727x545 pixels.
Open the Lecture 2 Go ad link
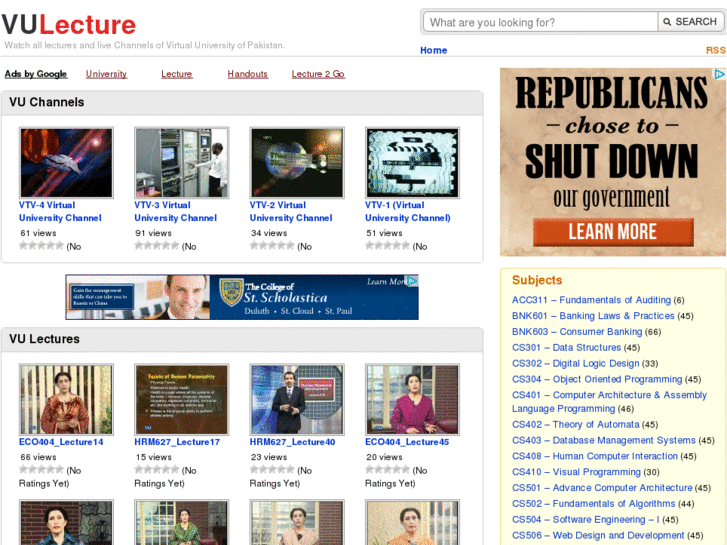(x=318, y=74)
